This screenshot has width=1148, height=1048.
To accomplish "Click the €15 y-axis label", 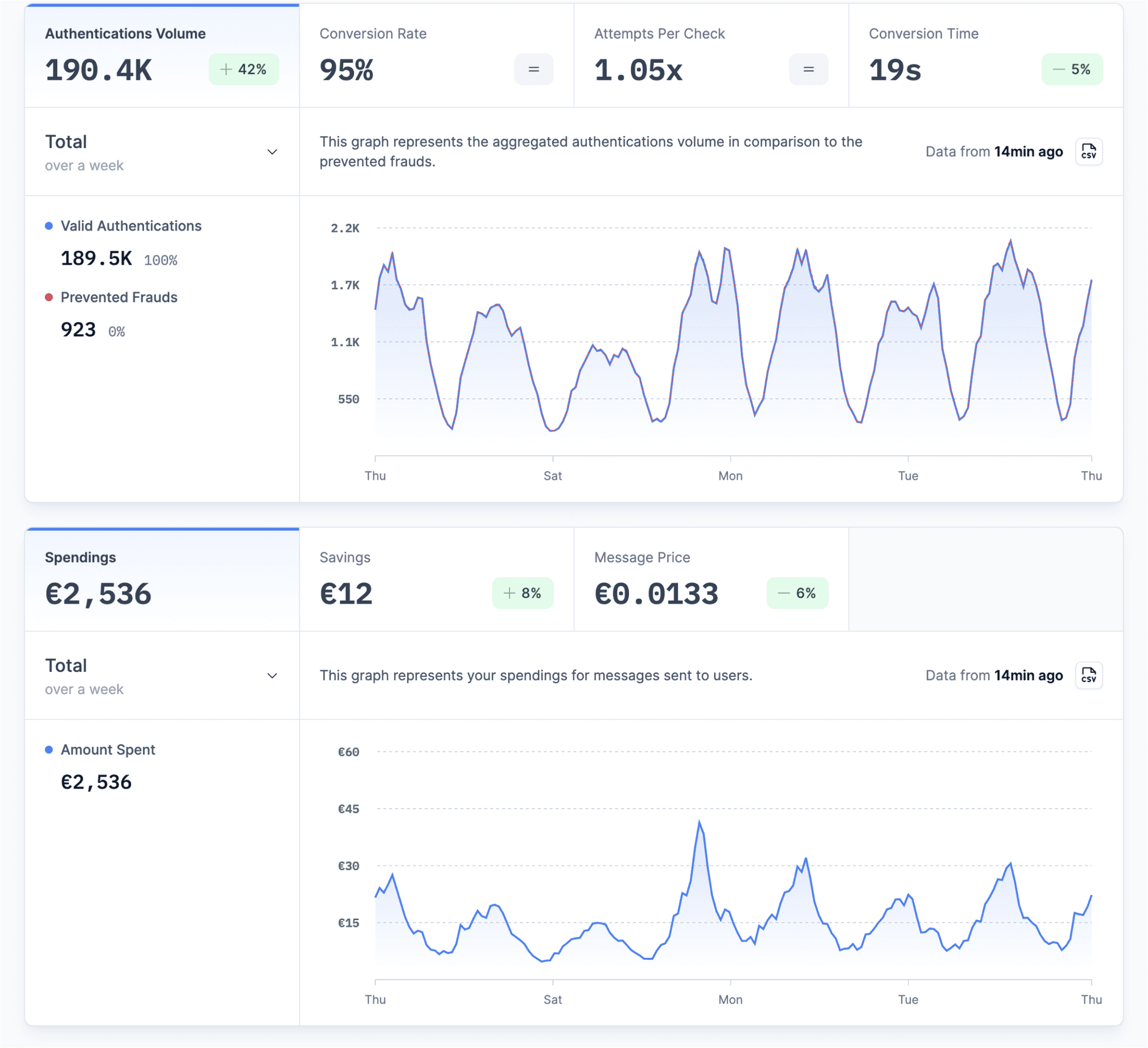I will click(x=349, y=924).
